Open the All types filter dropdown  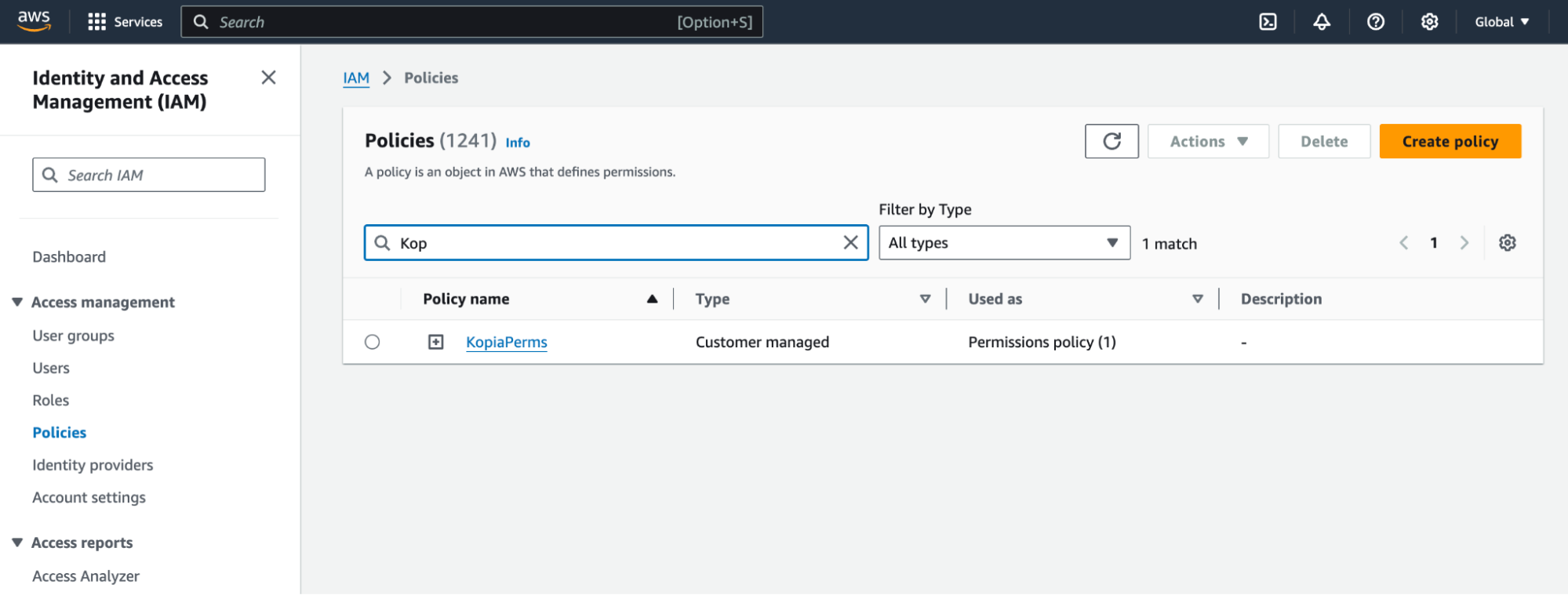tap(1004, 243)
